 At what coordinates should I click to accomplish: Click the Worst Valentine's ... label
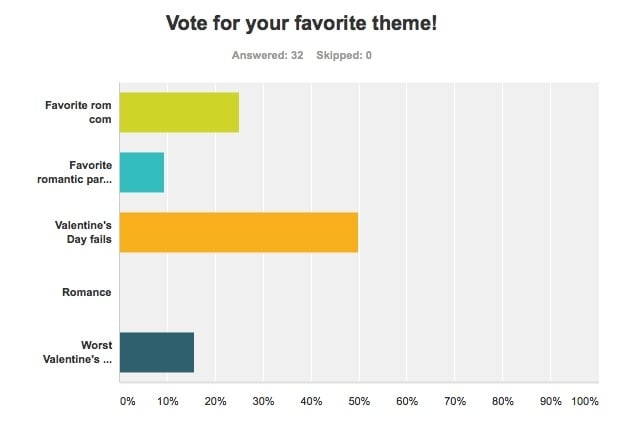pyautogui.click(x=78, y=352)
